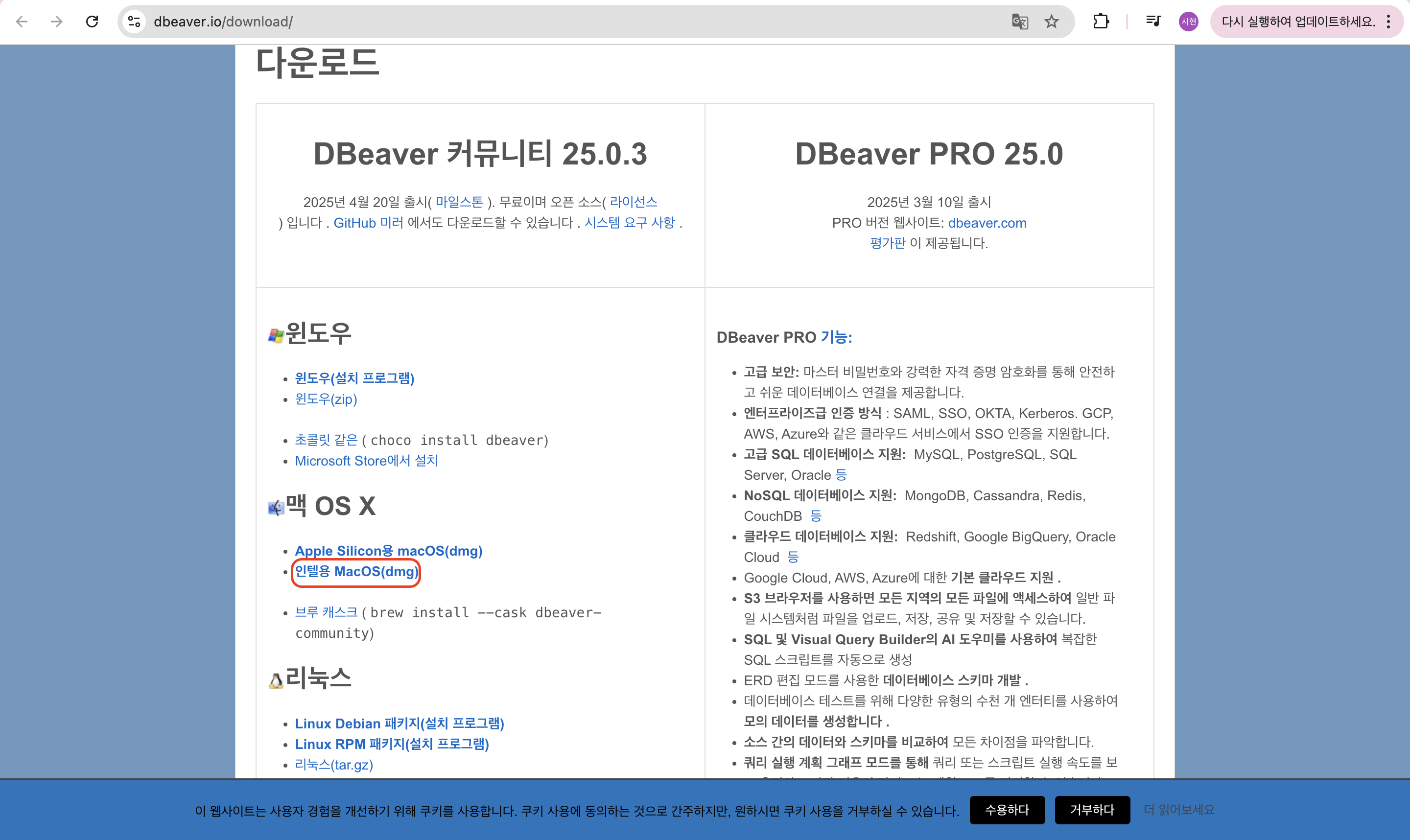
Task: Click the NoSQL 데이터베이스 지원: feature text
Action: point(820,495)
